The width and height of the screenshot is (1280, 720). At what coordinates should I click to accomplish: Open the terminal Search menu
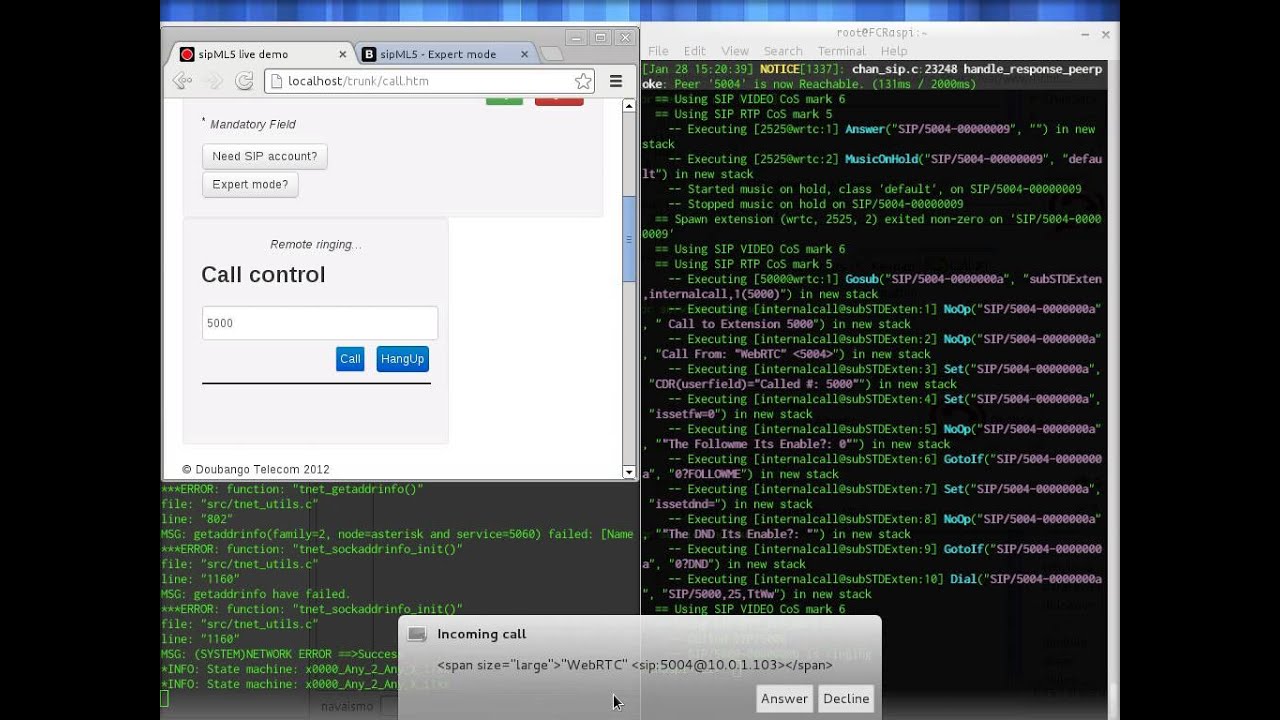coord(783,51)
